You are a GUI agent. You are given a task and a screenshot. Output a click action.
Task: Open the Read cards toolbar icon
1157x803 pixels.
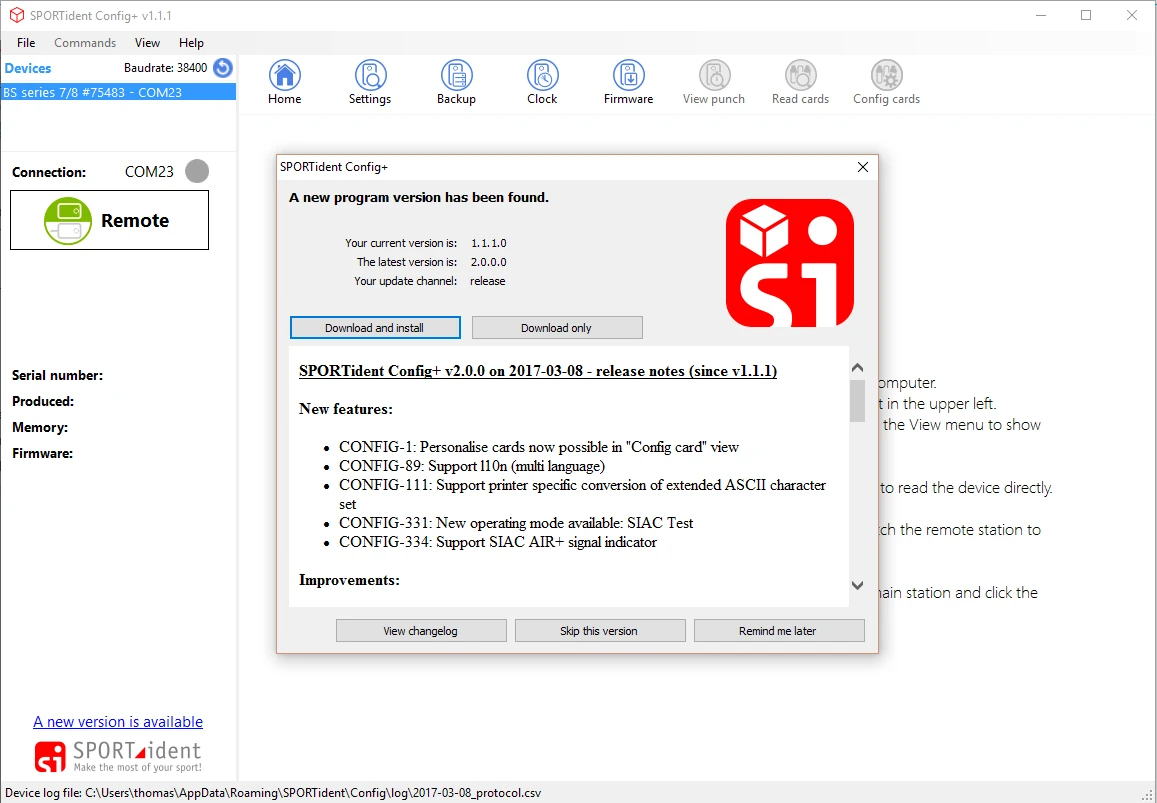(800, 82)
